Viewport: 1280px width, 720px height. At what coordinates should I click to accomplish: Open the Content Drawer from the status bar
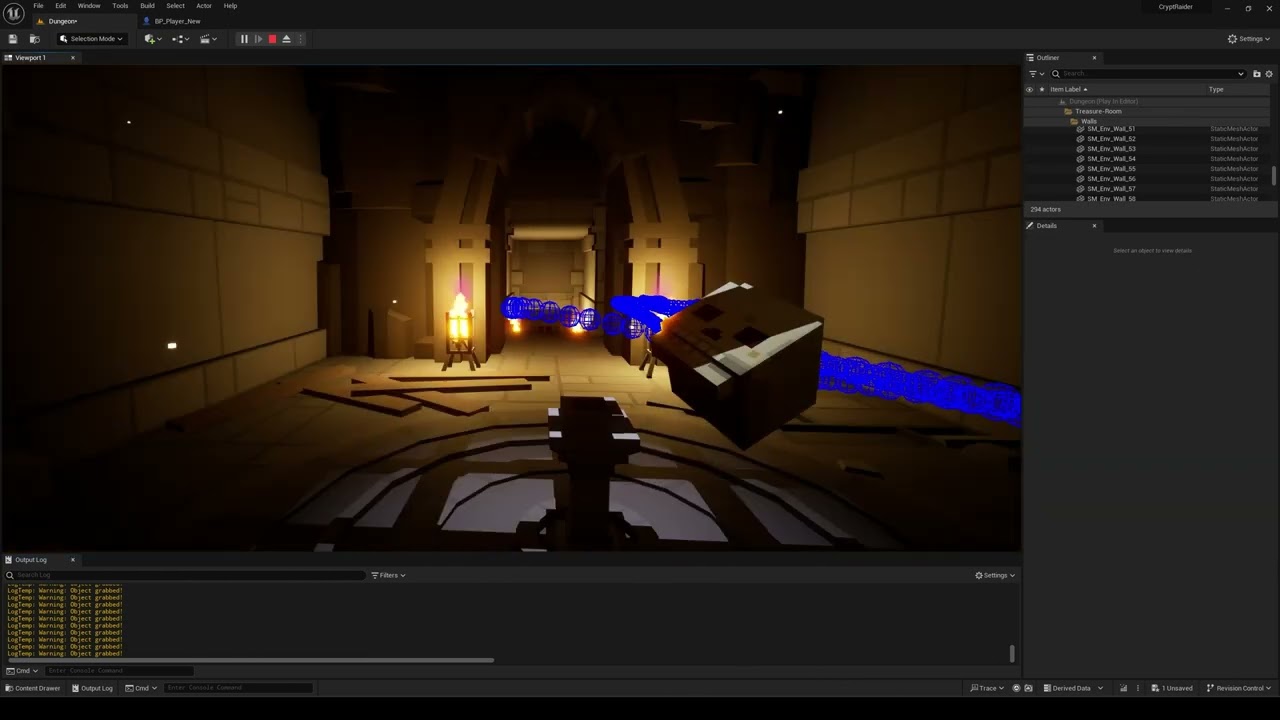pyautogui.click(x=32, y=688)
